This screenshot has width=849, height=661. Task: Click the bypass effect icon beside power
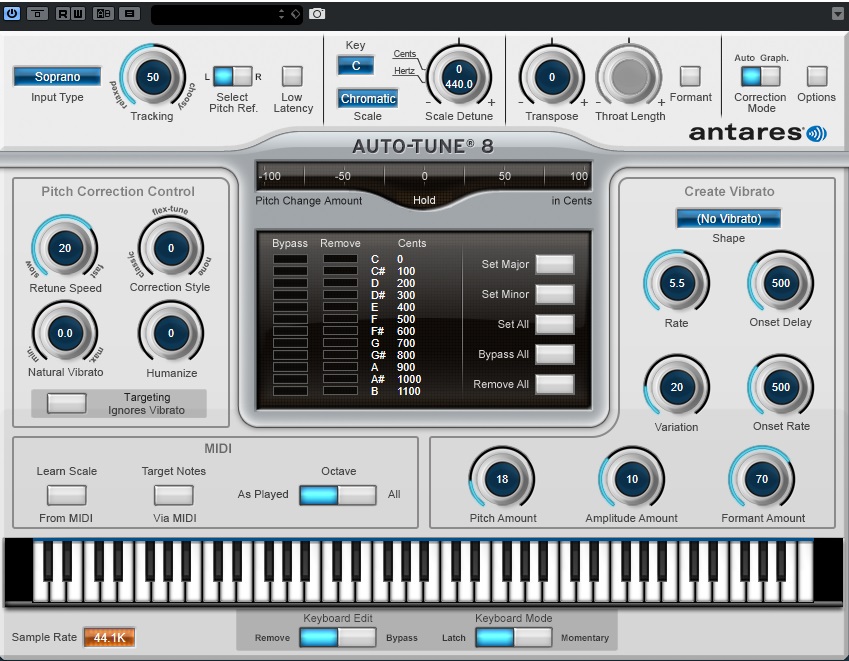click(x=37, y=13)
